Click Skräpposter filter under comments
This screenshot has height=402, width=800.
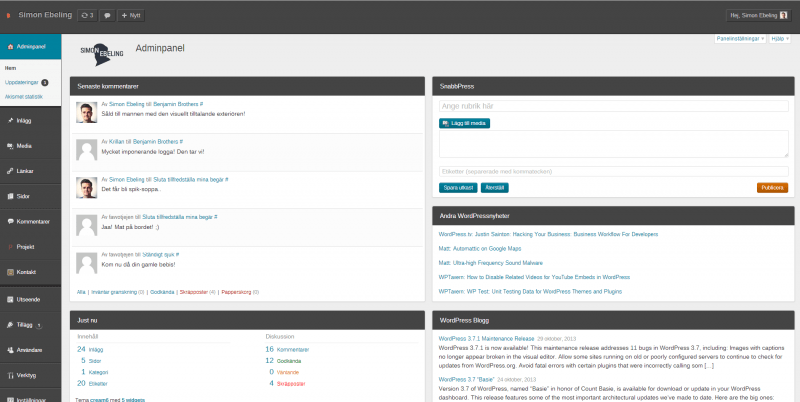point(194,292)
